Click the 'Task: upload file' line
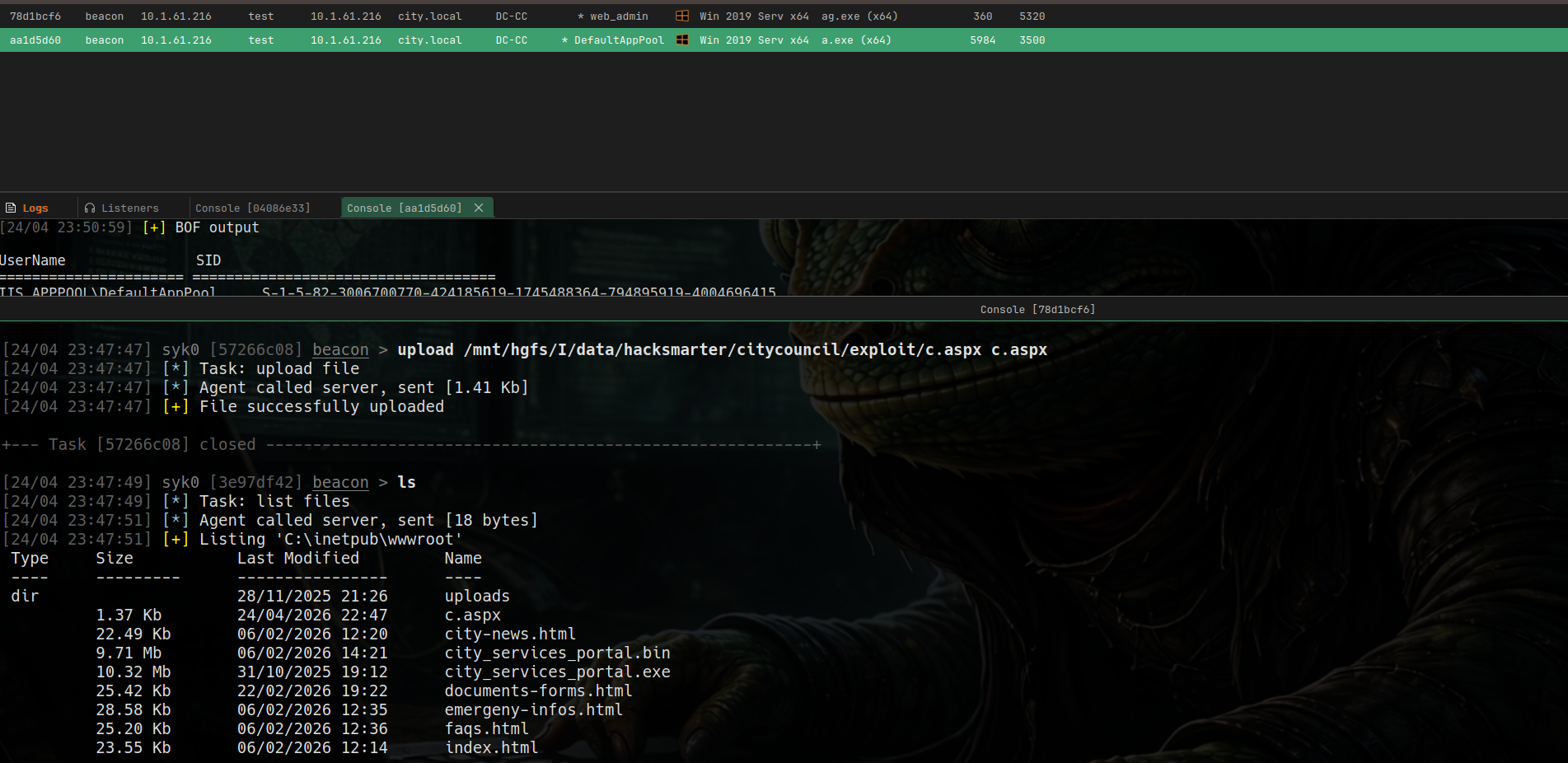 (x=279, y=368)
